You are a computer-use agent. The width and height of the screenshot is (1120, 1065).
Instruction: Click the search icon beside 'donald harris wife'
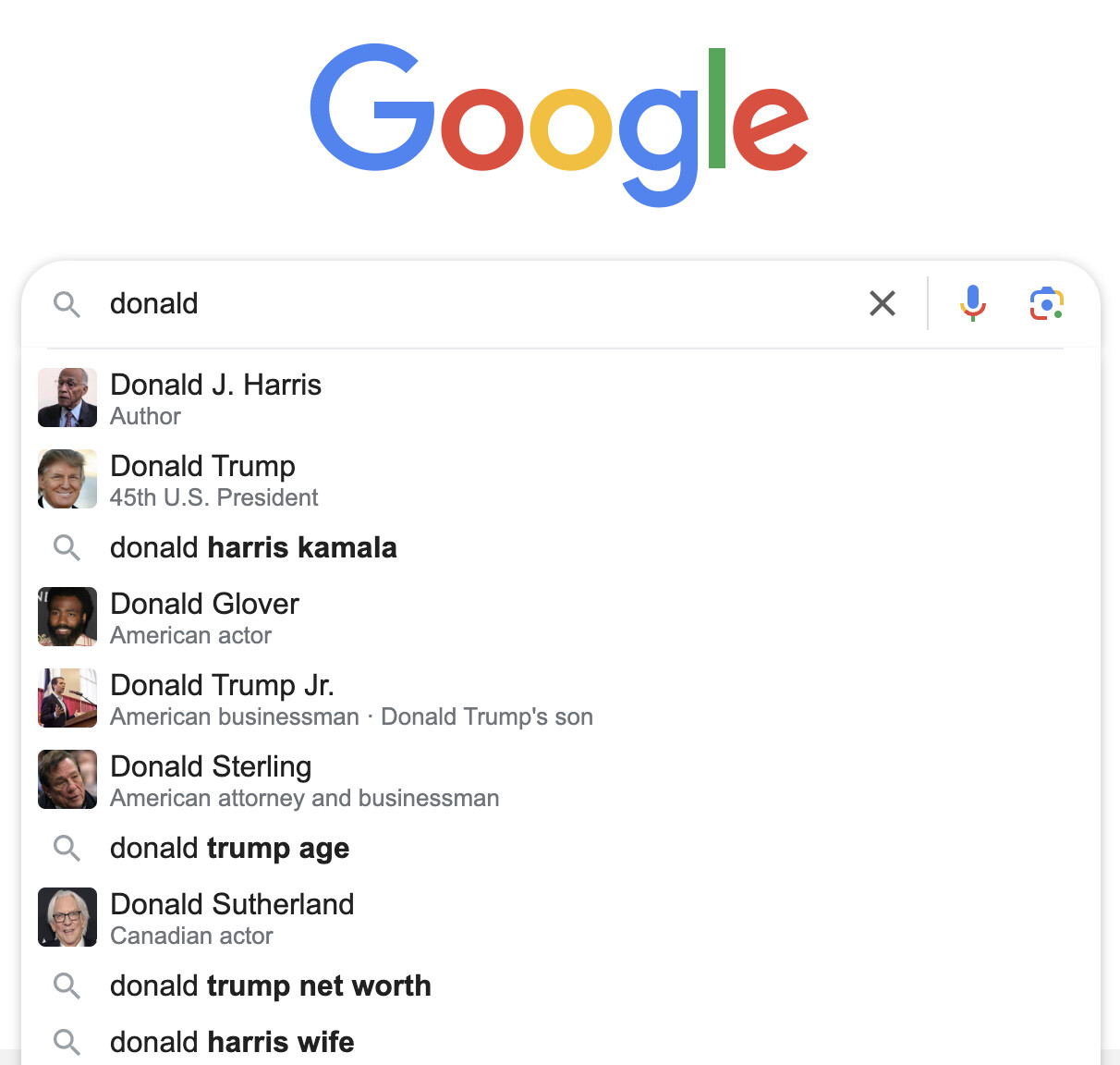pyautogui.click(x=67, y=1042)
